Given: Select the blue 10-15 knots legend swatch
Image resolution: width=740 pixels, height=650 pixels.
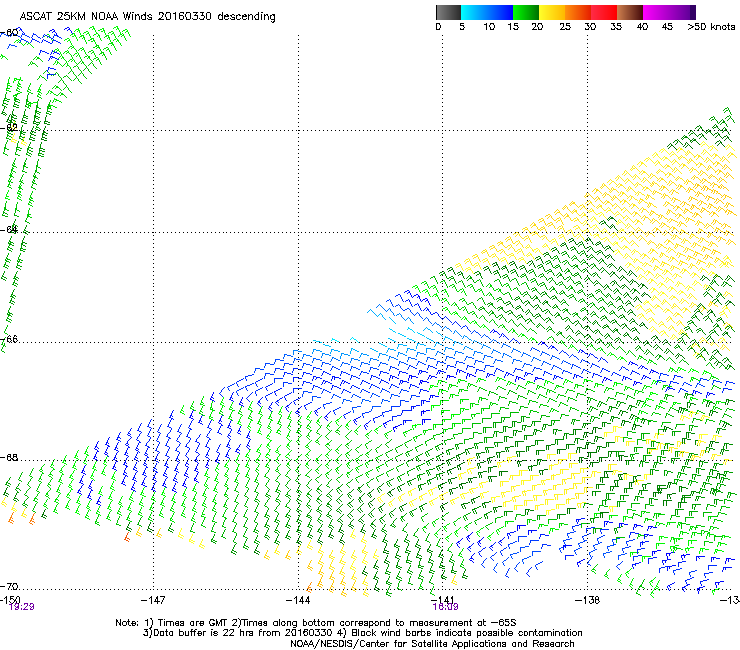Looking at the screenshot, I should pyautogui.click(x=500, y=12).
